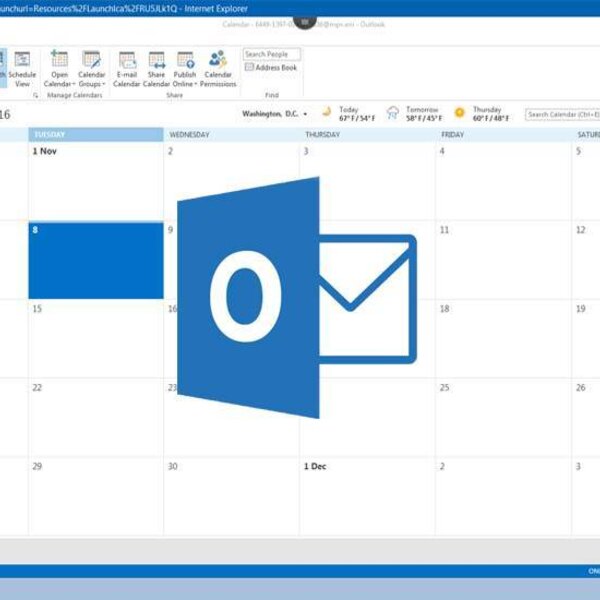
Task: Select day 2 under Wednesday
Action: point(231,181)
